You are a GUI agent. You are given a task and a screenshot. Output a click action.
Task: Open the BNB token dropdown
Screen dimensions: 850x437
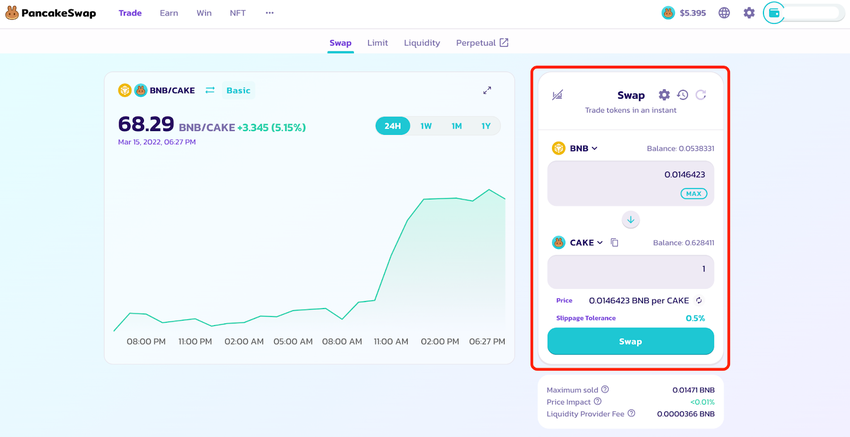click(575, 148)
